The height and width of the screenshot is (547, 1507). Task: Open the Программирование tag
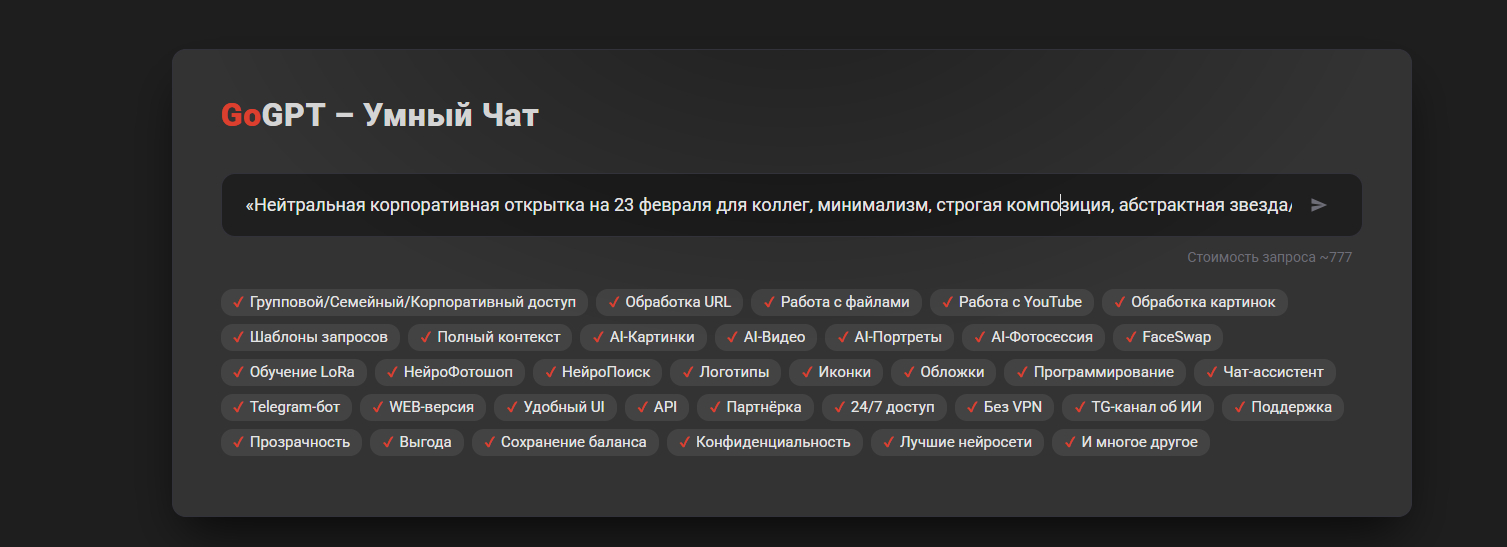pyautogui.click(x=1095, y=372)
